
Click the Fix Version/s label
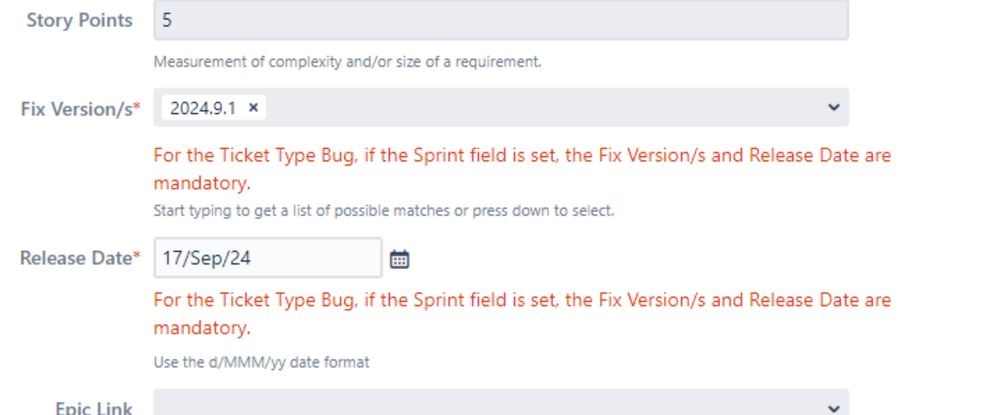76,109
